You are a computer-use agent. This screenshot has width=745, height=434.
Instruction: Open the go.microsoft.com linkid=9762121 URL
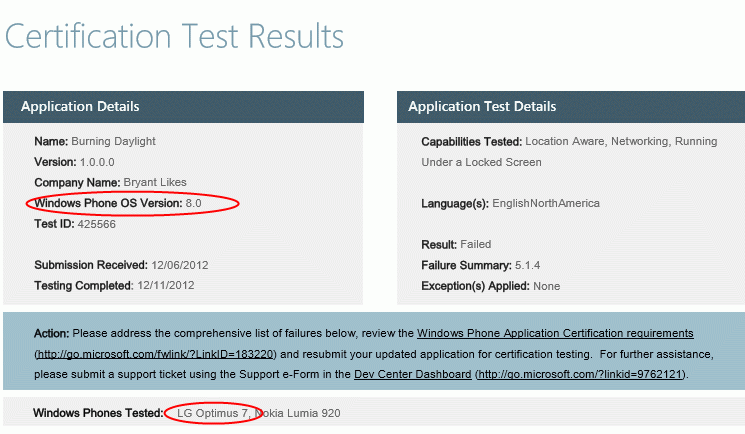tap(580, 375)
